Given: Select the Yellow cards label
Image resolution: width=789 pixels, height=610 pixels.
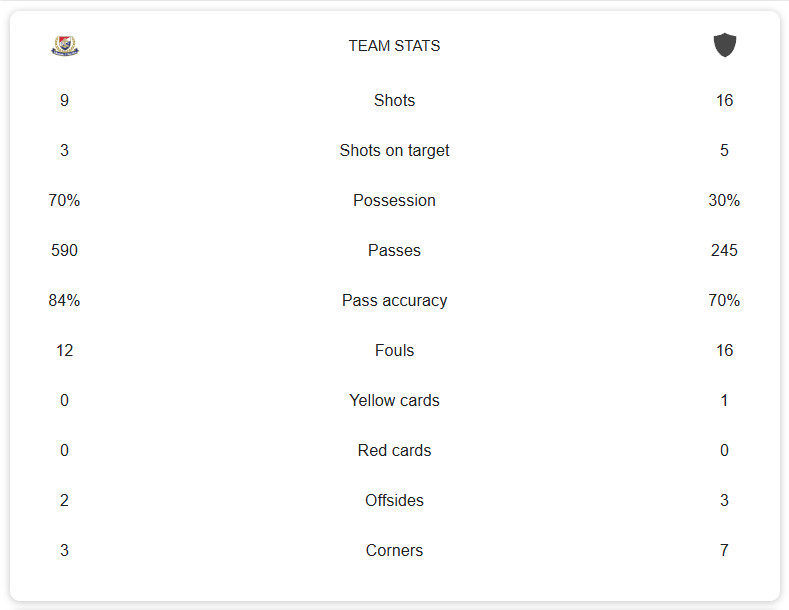Looking at the screenshot, I should [x=394, y=400].
